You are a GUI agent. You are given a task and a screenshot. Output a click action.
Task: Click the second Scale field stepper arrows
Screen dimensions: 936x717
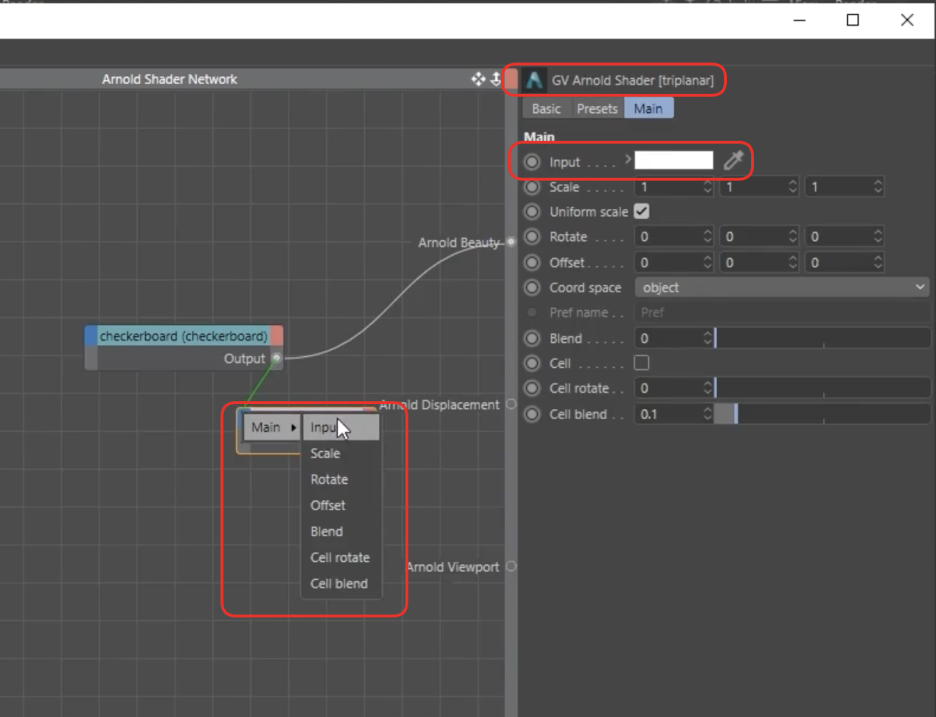pos(793,187)
